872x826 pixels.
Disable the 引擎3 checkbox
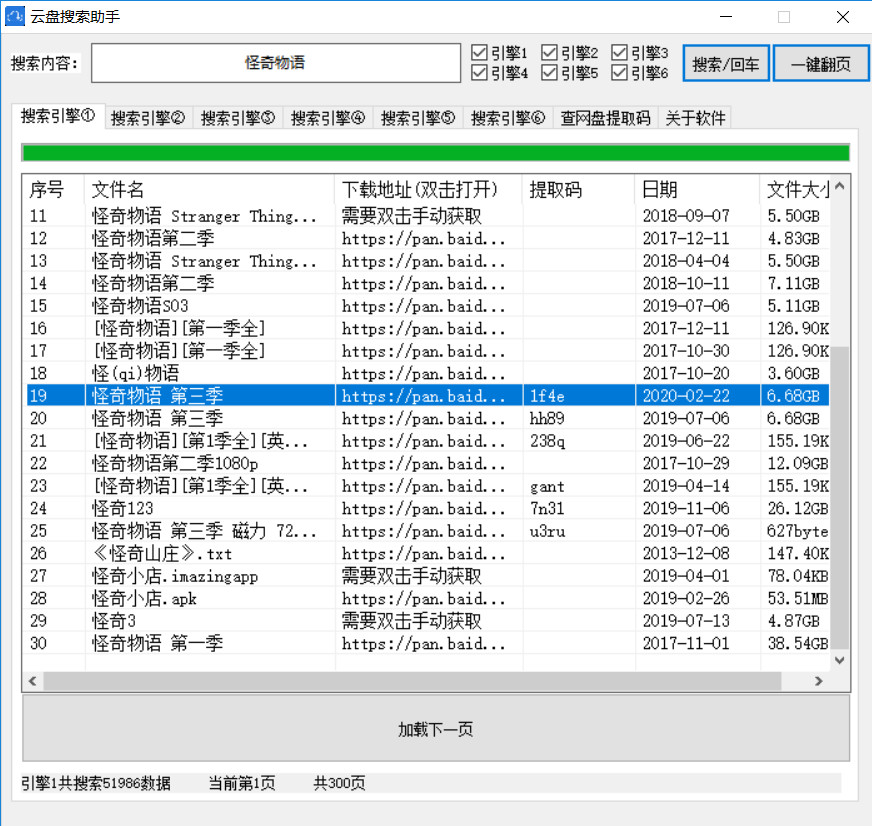pos(619,52)
